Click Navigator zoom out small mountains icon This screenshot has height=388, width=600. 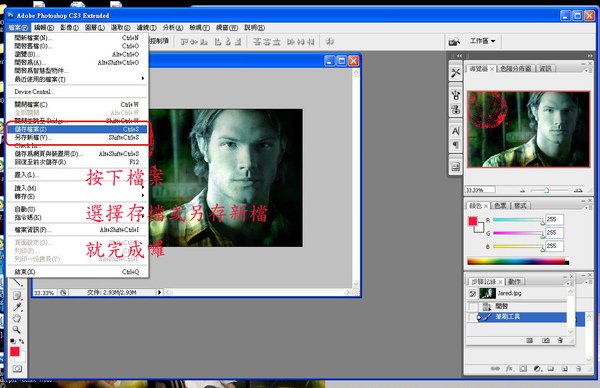pyautogui.click(x=522, y=190)
